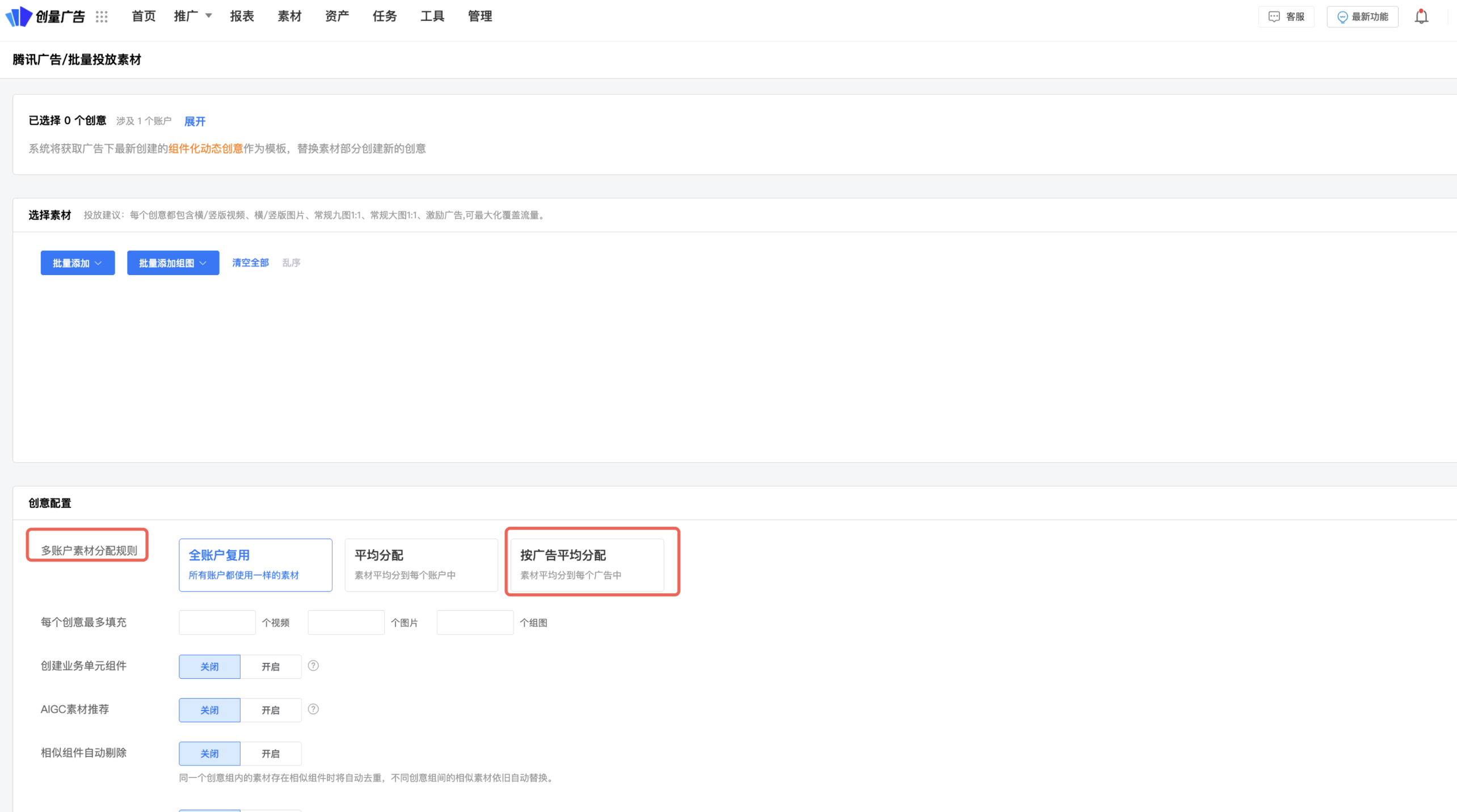Image resolution: width=1457 pixels, height=812 pixels.
Task: Go to 首页 menu
Action: tap(144, 16)
